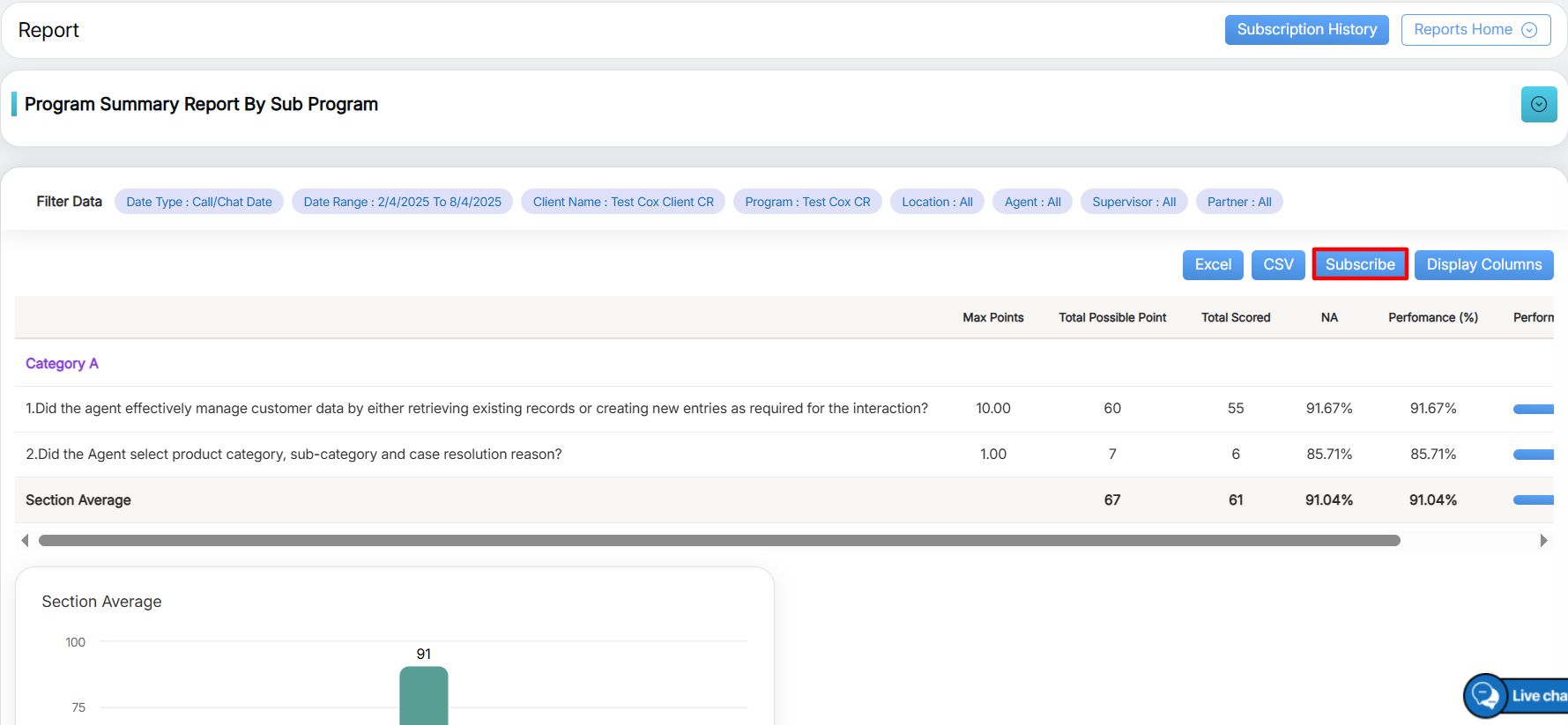
Task: Click the Client Name filter chip
Action: tap(623, 202)
